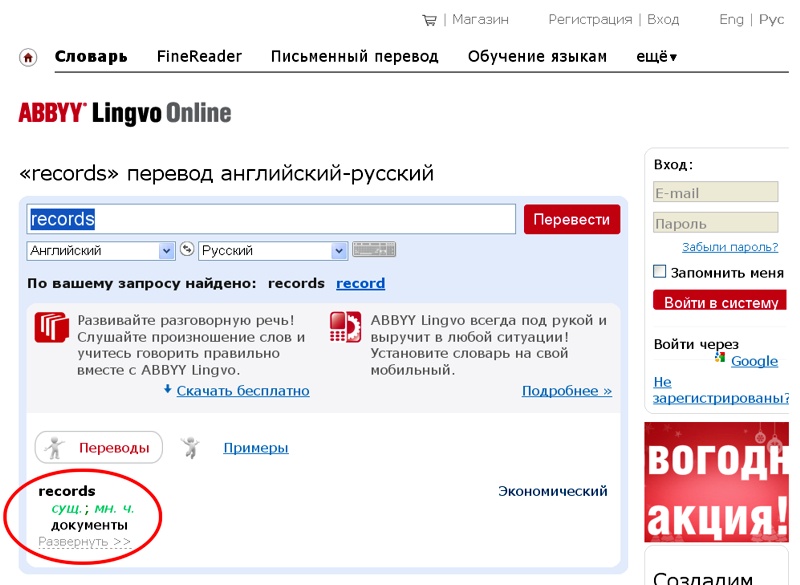Expand the ещё menu
Viewport: 800px width, 585px height.
656,57
